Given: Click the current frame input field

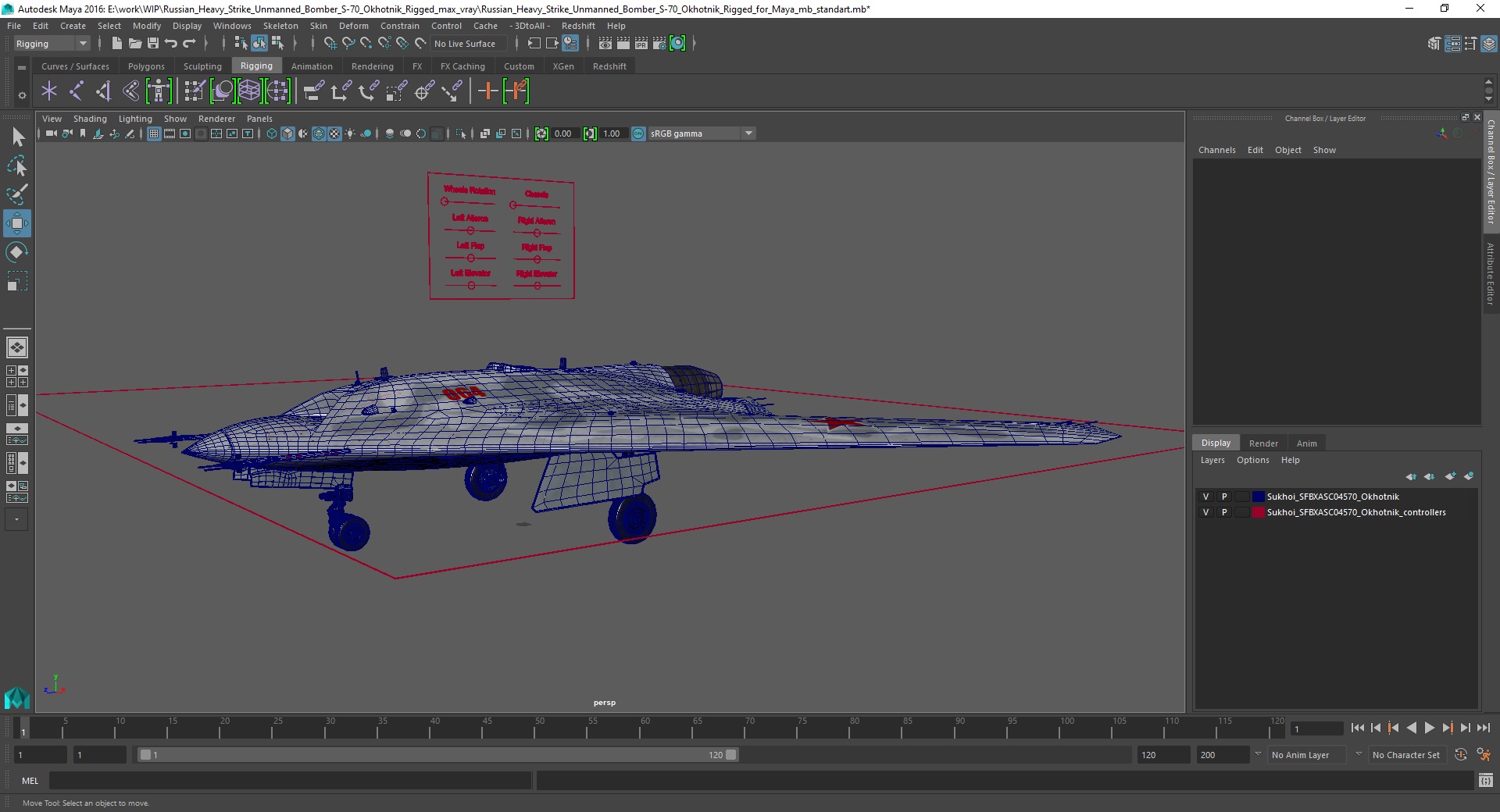Looking at the screenshot, I should (x=1317, y=728).
